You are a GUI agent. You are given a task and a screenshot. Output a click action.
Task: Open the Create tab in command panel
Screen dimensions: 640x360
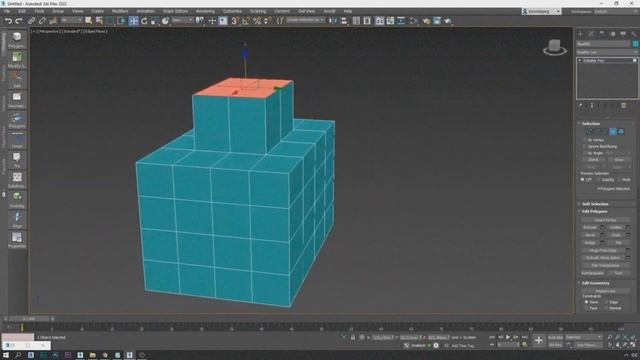point(580,34)
